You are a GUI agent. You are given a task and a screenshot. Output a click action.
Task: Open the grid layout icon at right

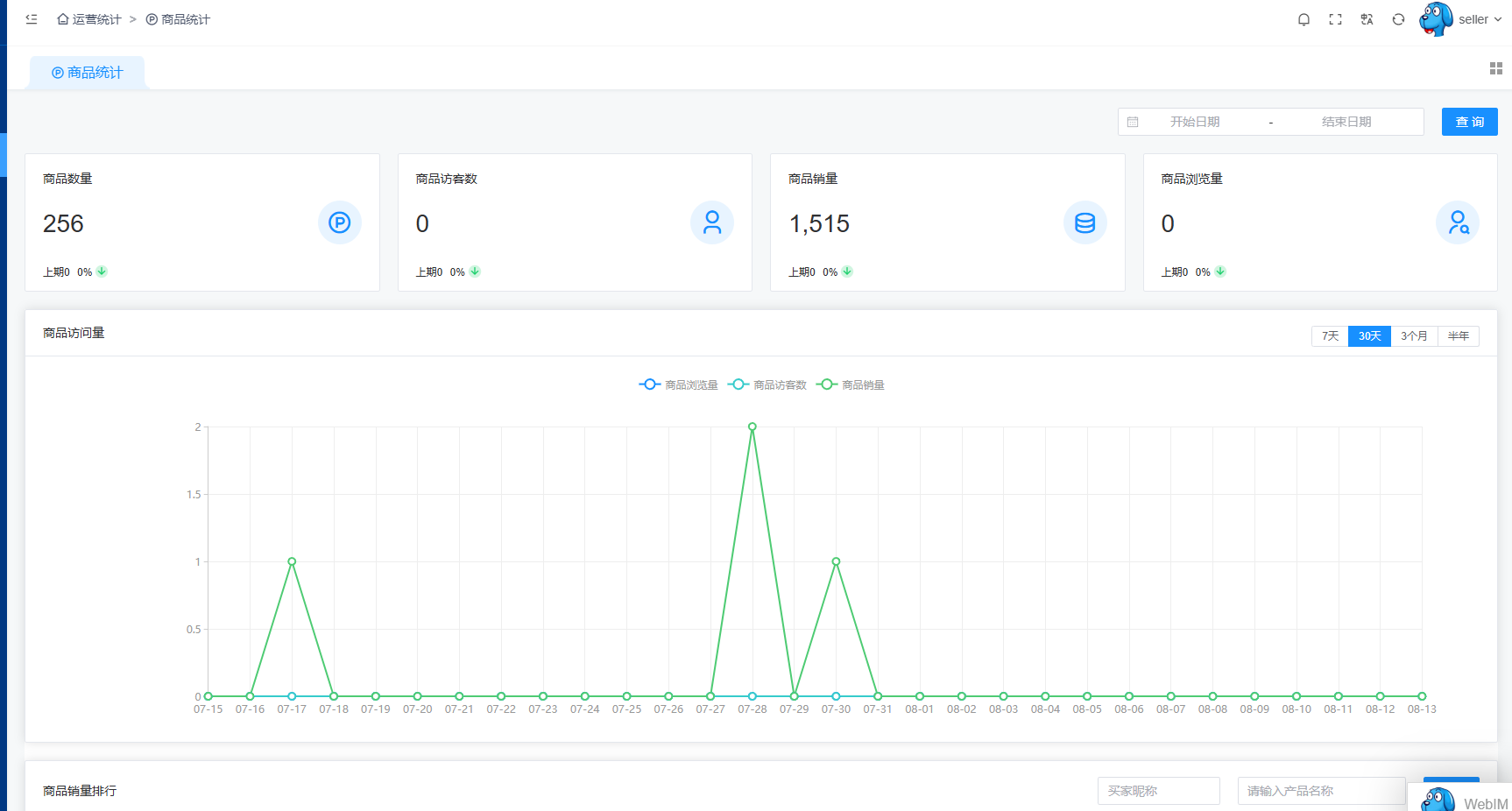click(1495, 68)
